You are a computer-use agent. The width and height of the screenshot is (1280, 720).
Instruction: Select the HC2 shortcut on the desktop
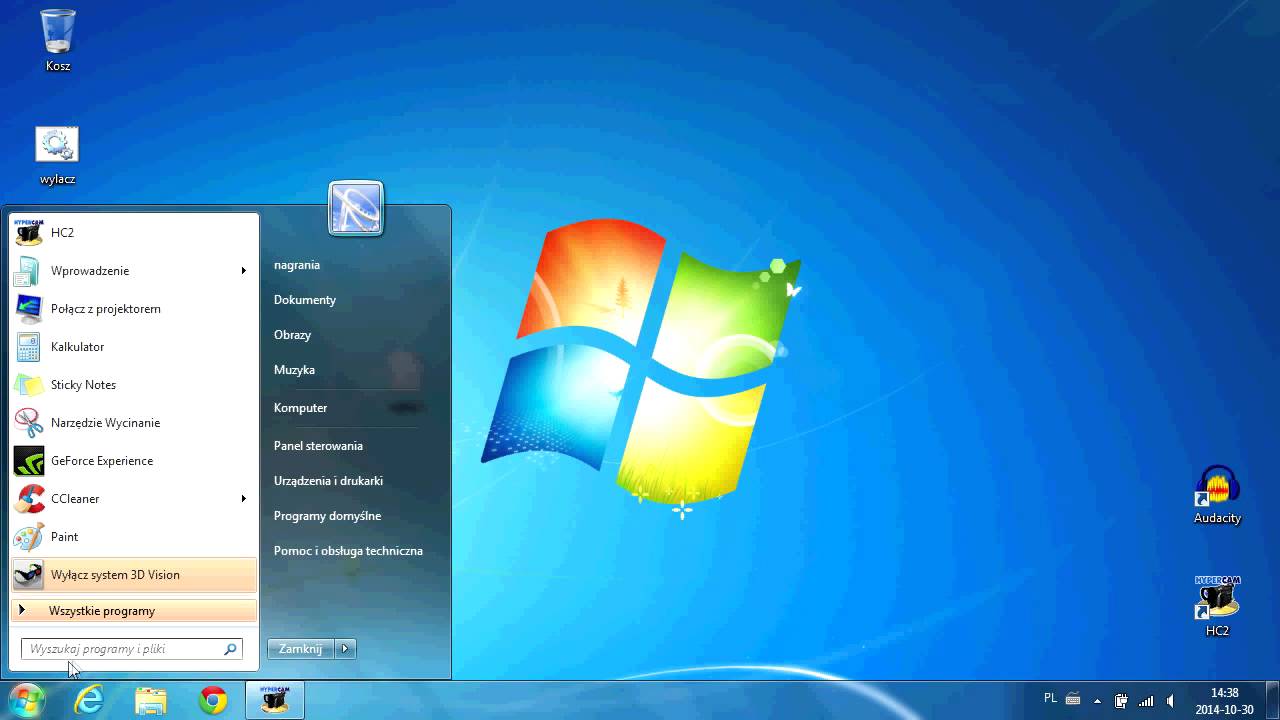click(x=1217, y=606)
